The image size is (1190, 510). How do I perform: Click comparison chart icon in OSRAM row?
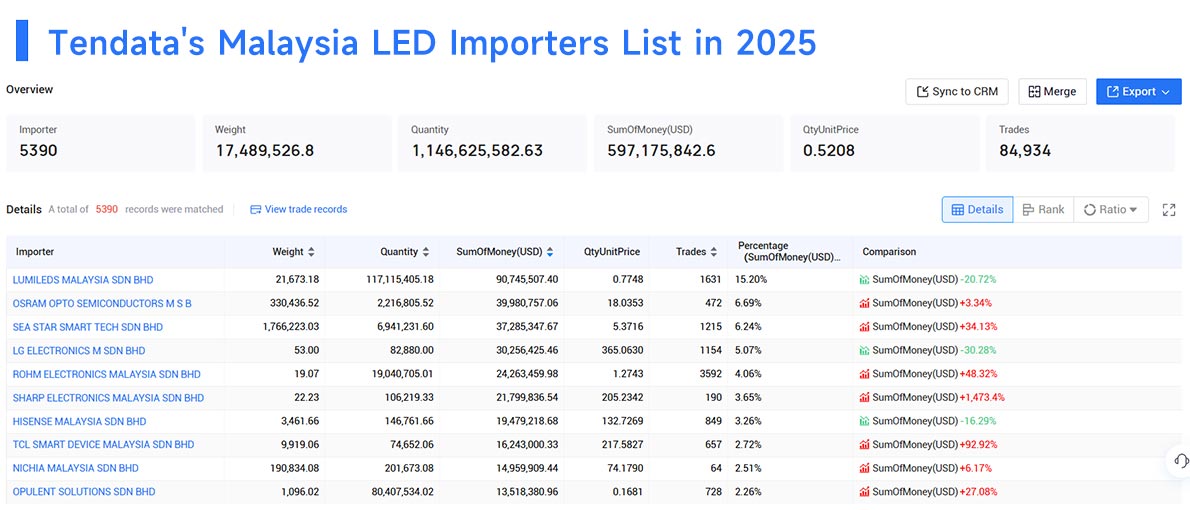click(864, 303)
